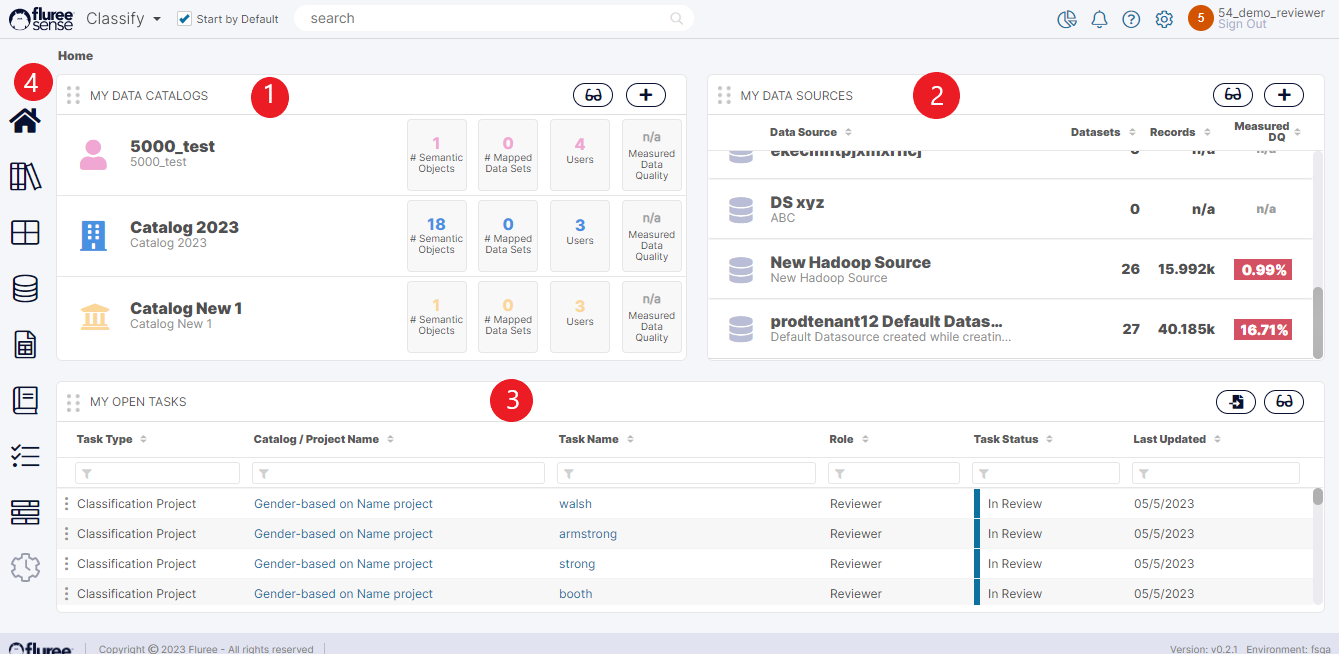This screenshot has height=654, width=1339.
Task: Open the Home icon in sidebar
Action: [25, 121]
